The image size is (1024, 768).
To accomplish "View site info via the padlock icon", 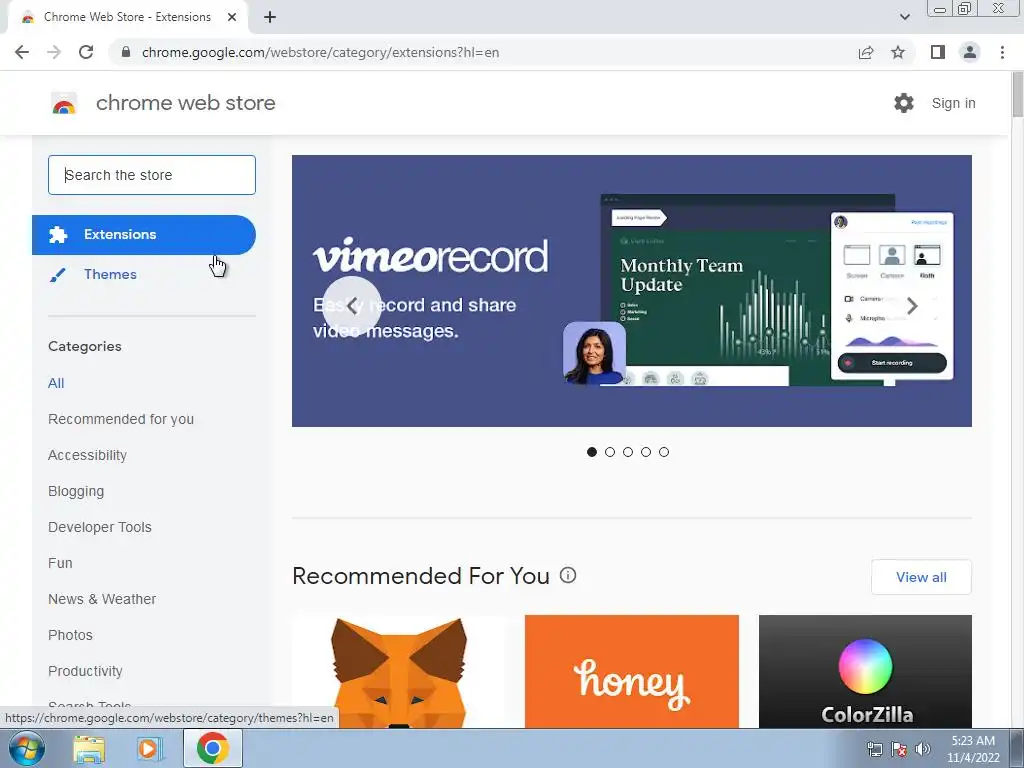I will [126, 52].
